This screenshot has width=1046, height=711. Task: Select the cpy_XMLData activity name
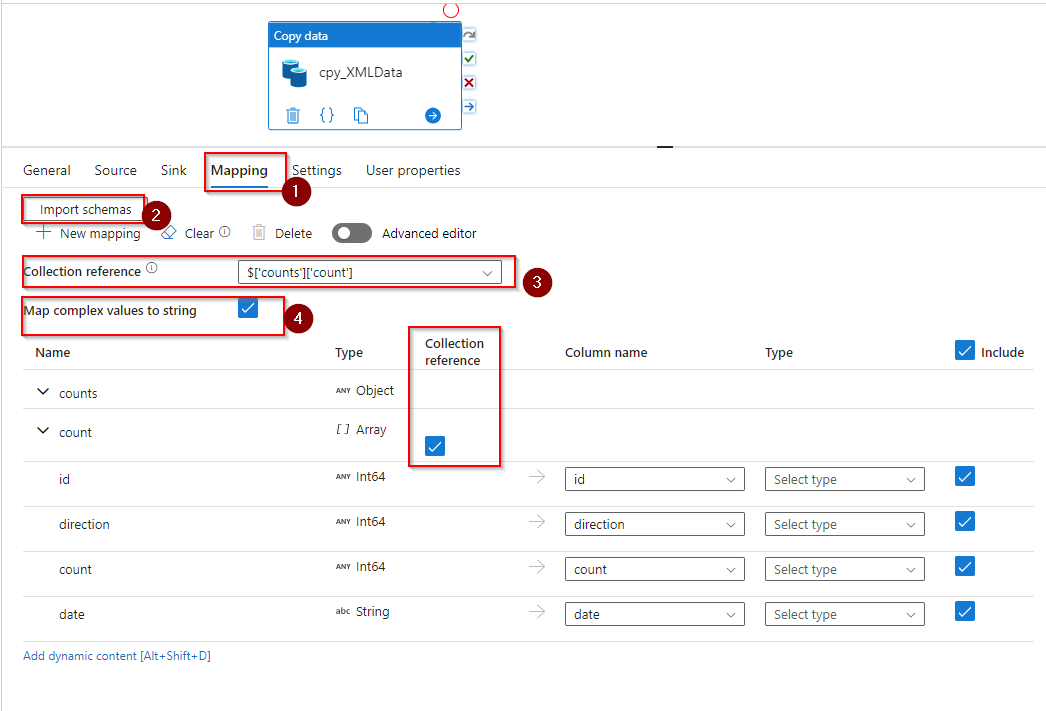click(360, 73)
